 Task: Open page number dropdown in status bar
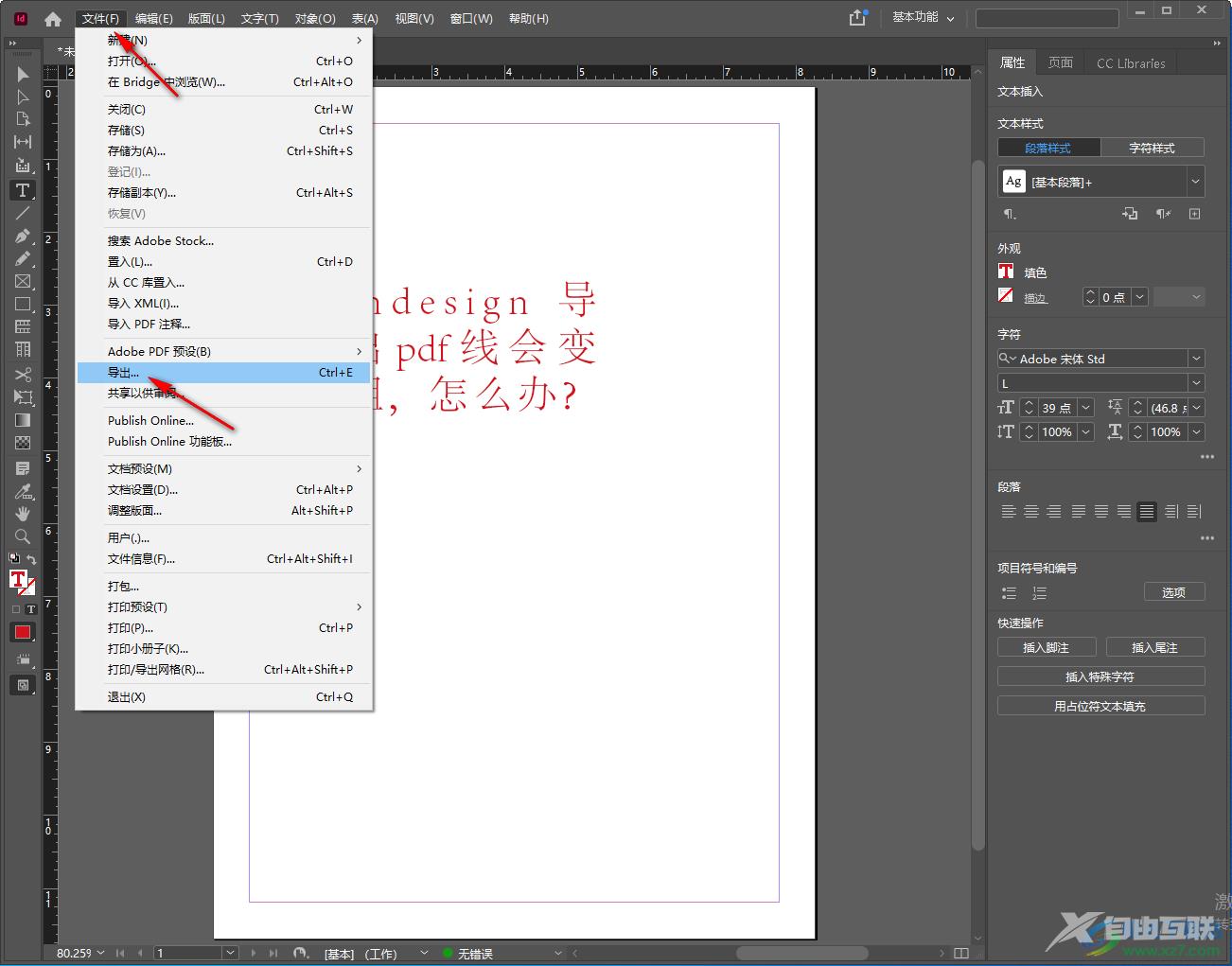pyautogui.click(x=229, y=953)
